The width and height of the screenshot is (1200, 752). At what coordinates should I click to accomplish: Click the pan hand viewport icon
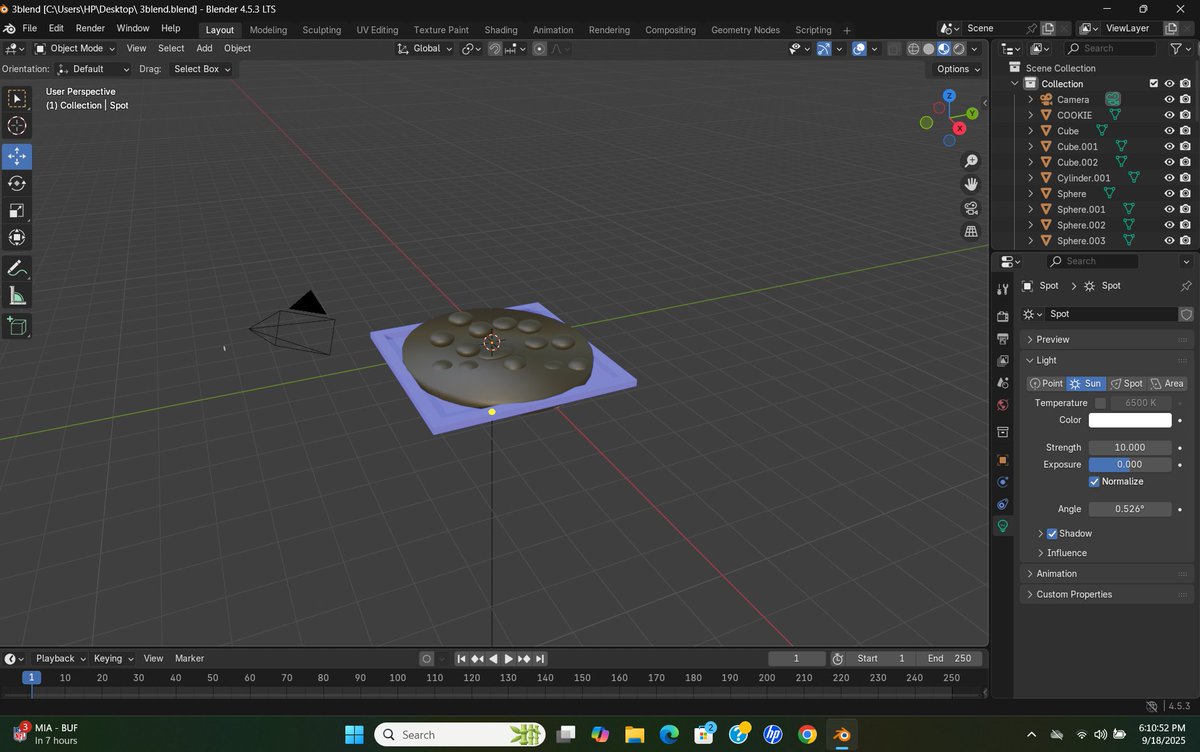970,184
